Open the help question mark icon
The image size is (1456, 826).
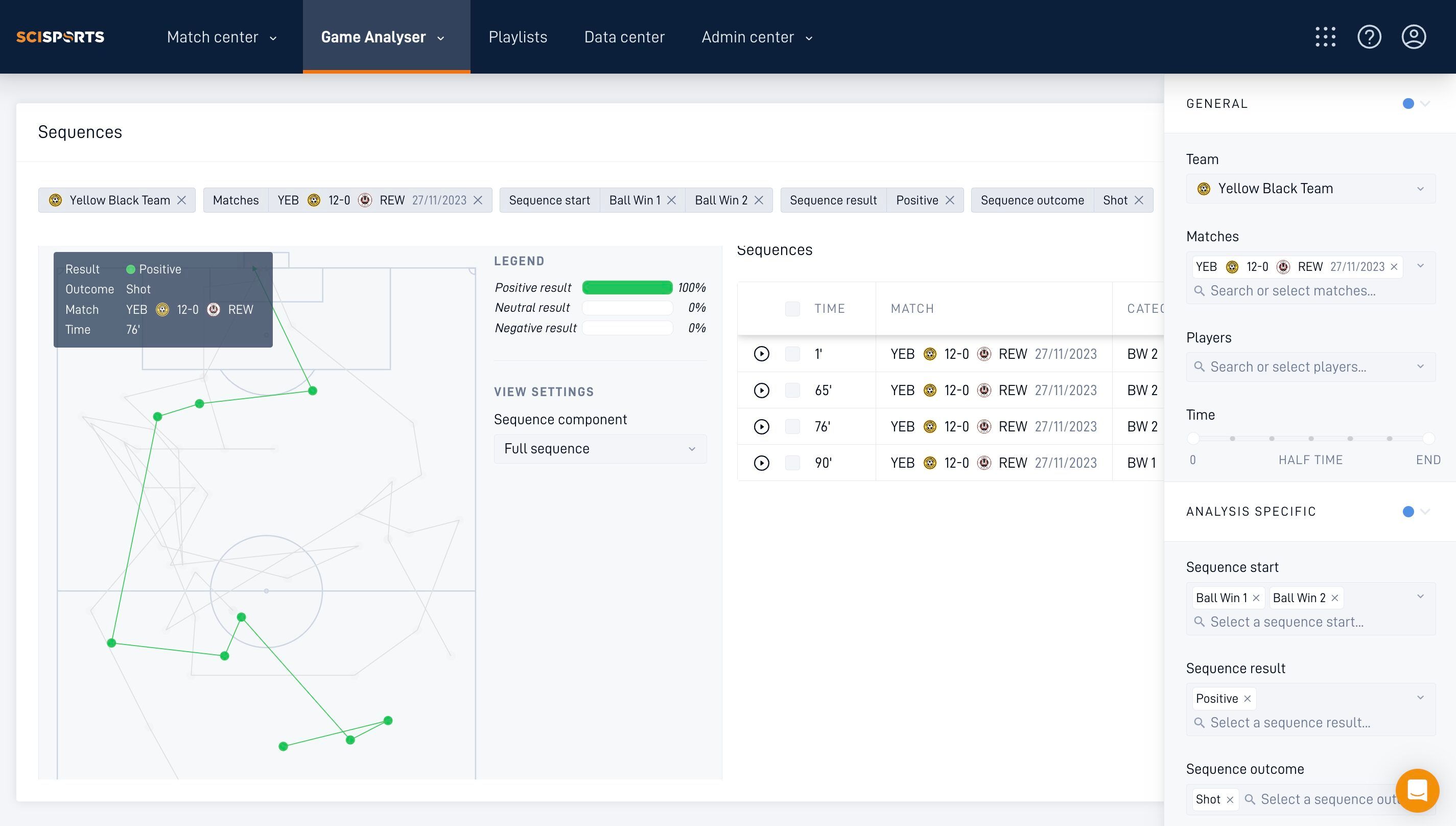[1369, 37]
